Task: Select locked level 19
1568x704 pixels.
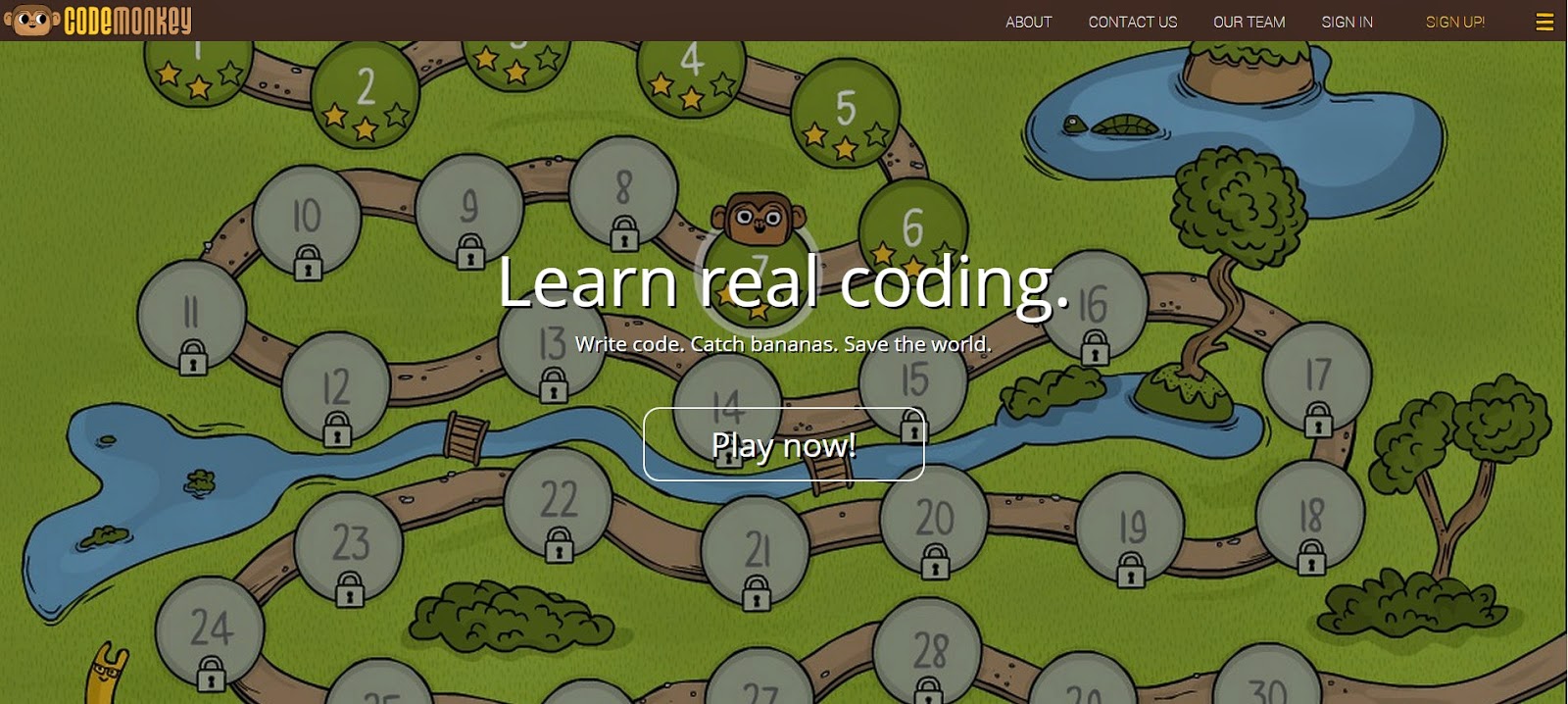Action: (x=1131, y=528)
